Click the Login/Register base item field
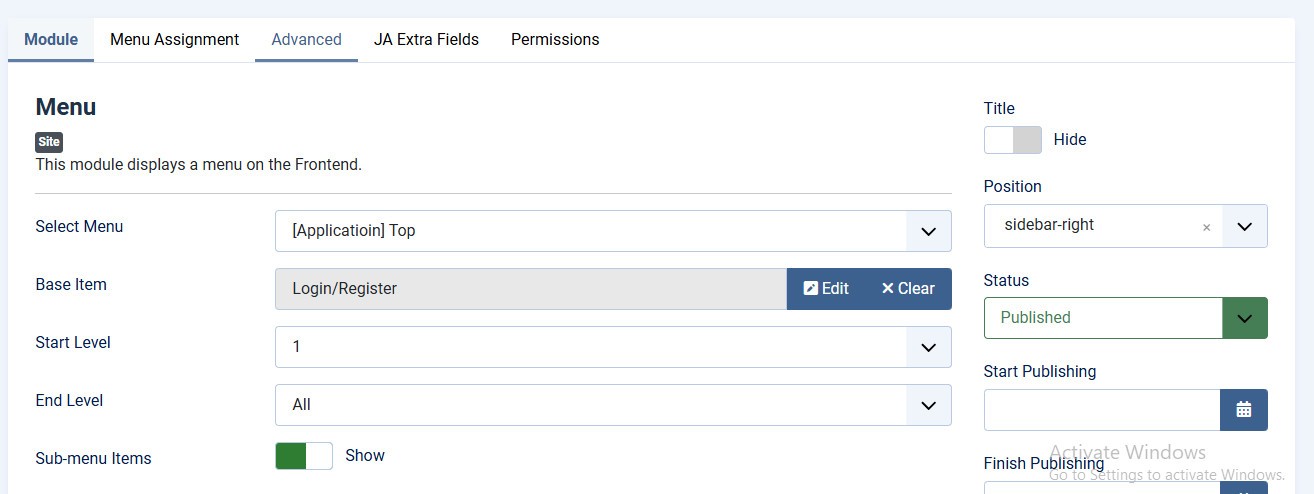The width and height of the screenshot is (1314, 494). click(x=530, y=288)
